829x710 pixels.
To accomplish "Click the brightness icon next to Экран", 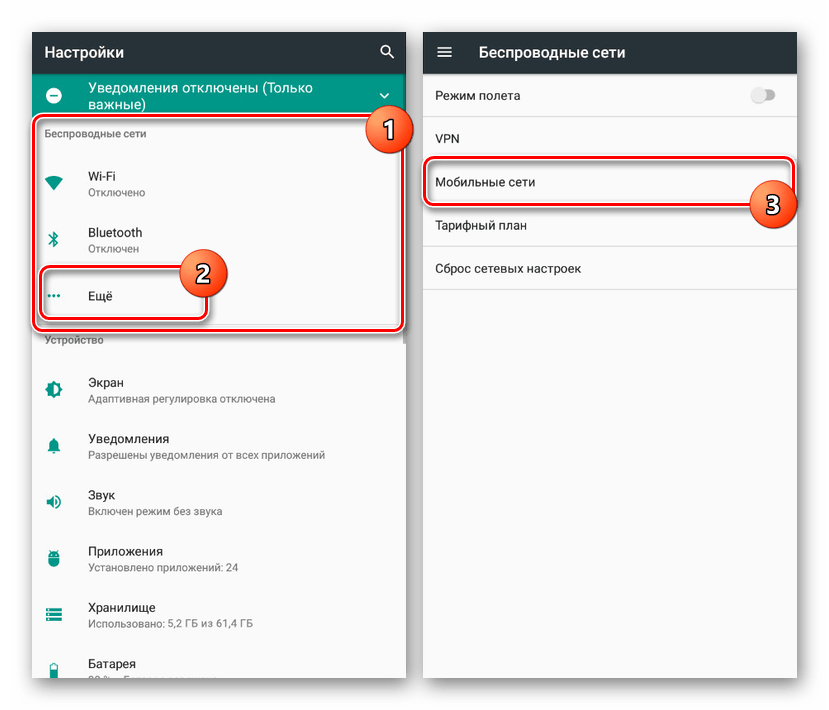I will click(x=54, y=390).
